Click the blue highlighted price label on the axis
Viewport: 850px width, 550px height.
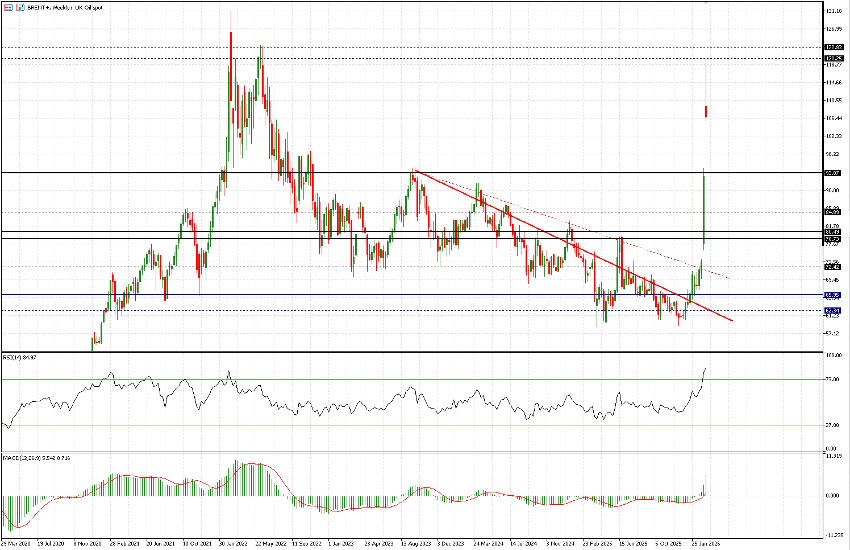pos(831,295)
